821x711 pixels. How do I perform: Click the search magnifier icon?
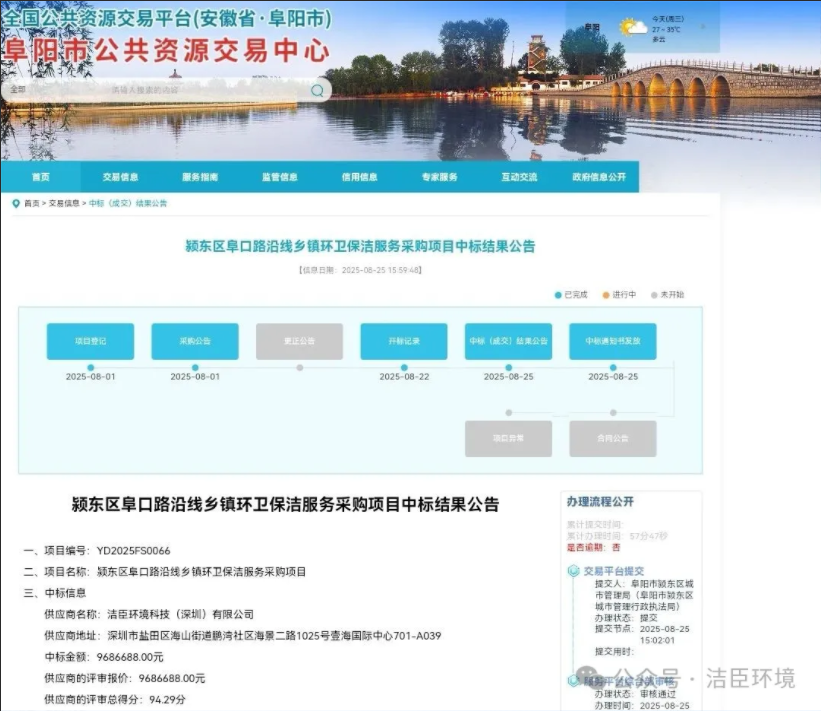coord(317,90)
